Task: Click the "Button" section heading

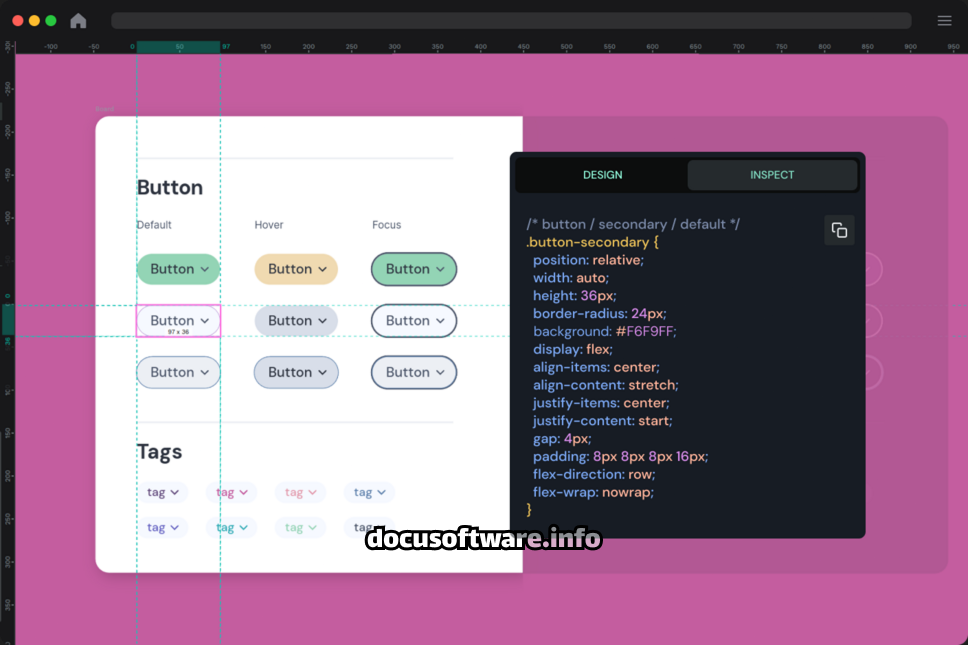Action: (170, 188)
